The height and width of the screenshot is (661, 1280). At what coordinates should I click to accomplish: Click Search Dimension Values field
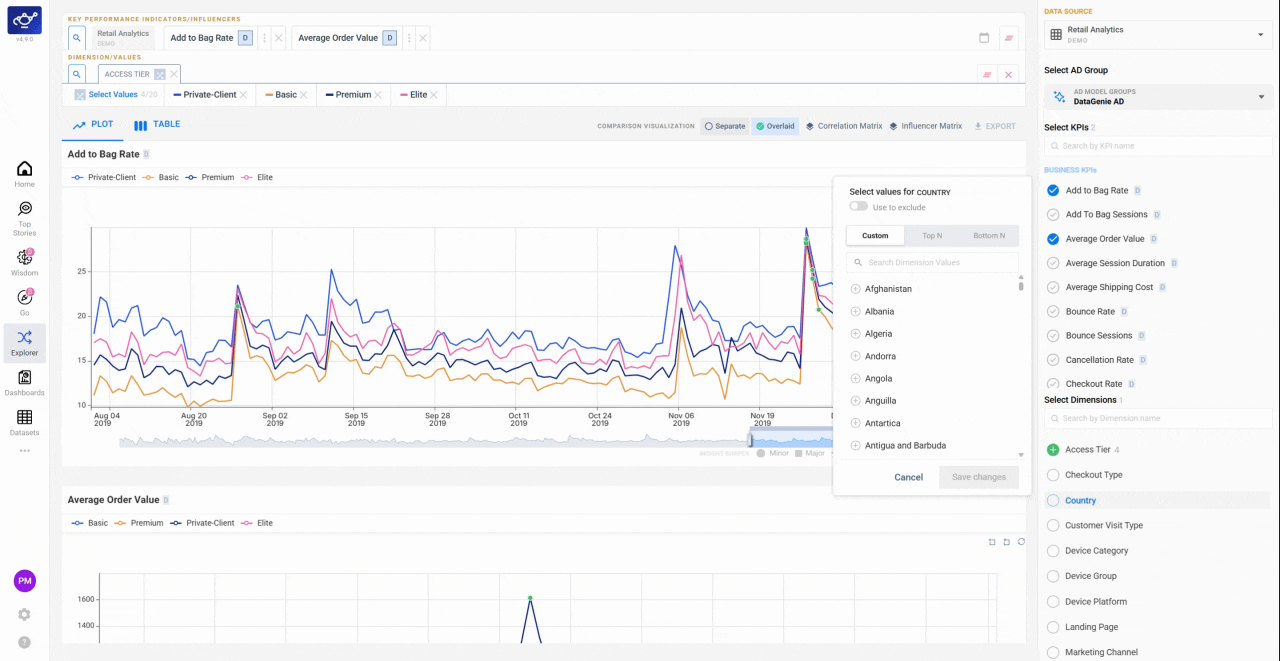(x=932, y=262)
